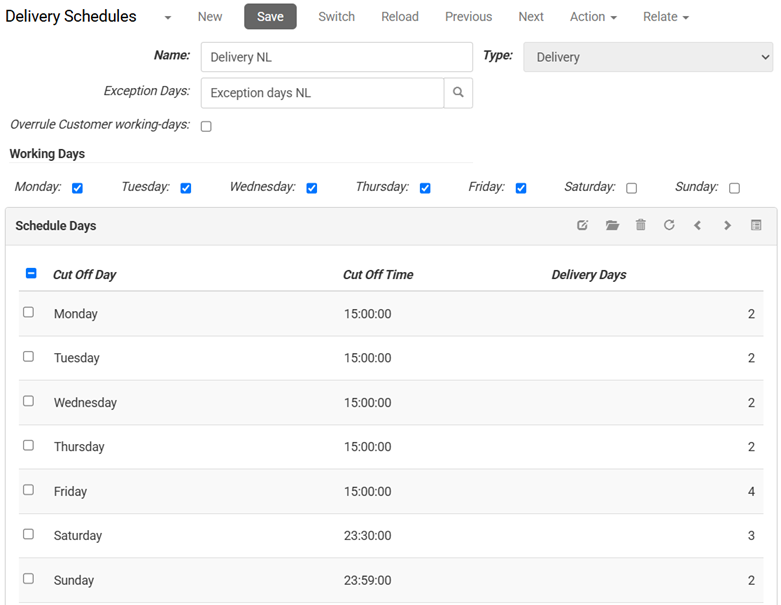Select the Friday schedule row checkbox
The height and width of the screenshot is (605, 781).
coord(28,490)
